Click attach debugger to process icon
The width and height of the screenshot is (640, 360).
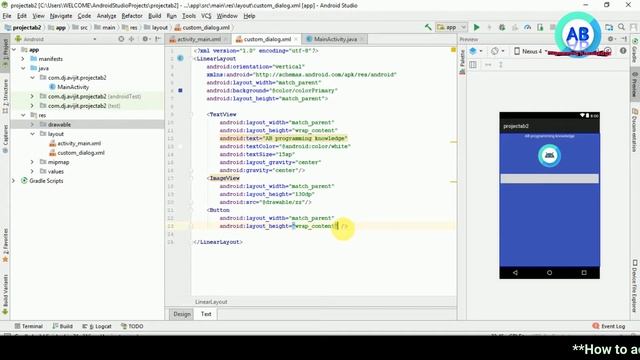(x=540, y=27)
